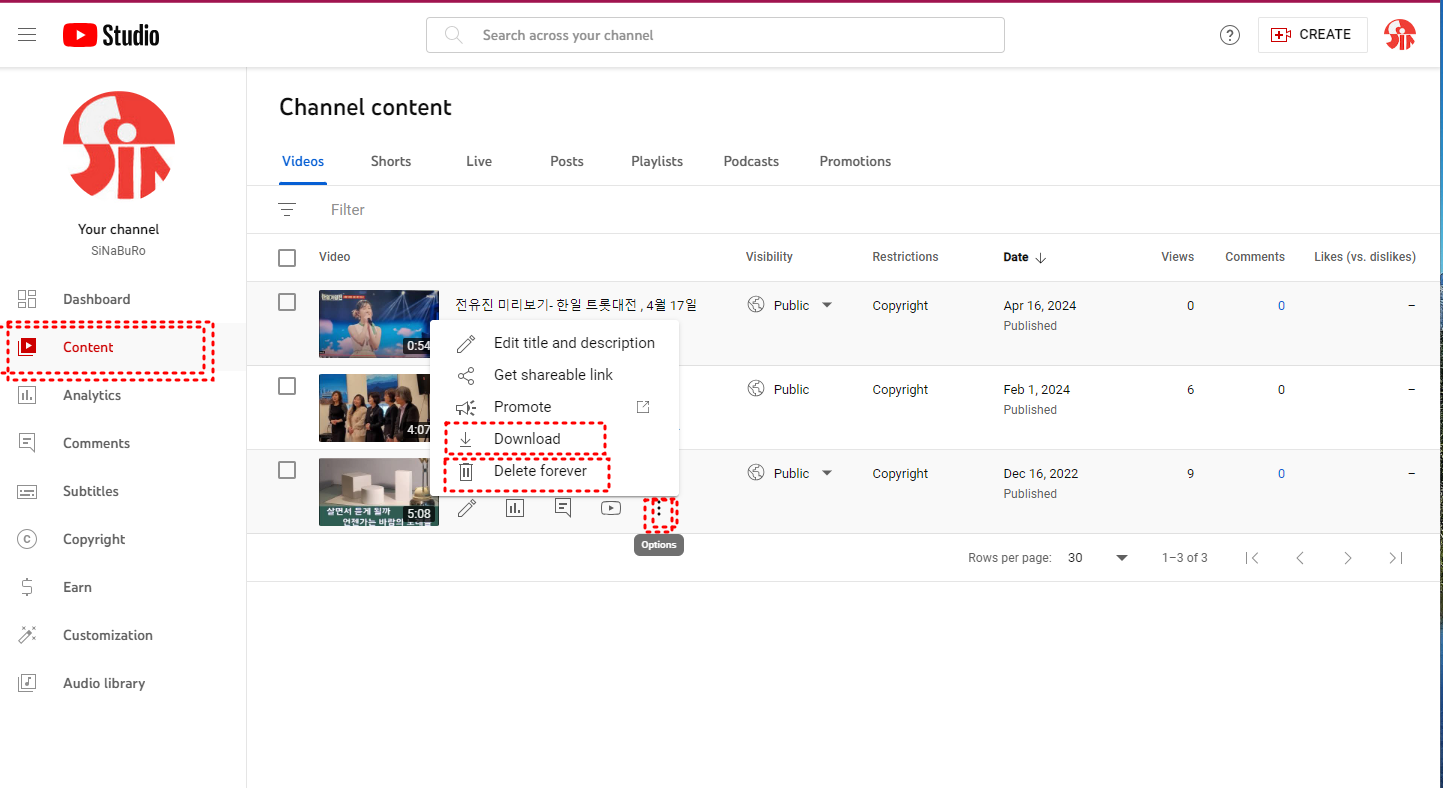This screenshot has width=1443, height=788.
Task: Expand visibility dropdown for Apr 16, 2024 video
Action: coord(827,306)
